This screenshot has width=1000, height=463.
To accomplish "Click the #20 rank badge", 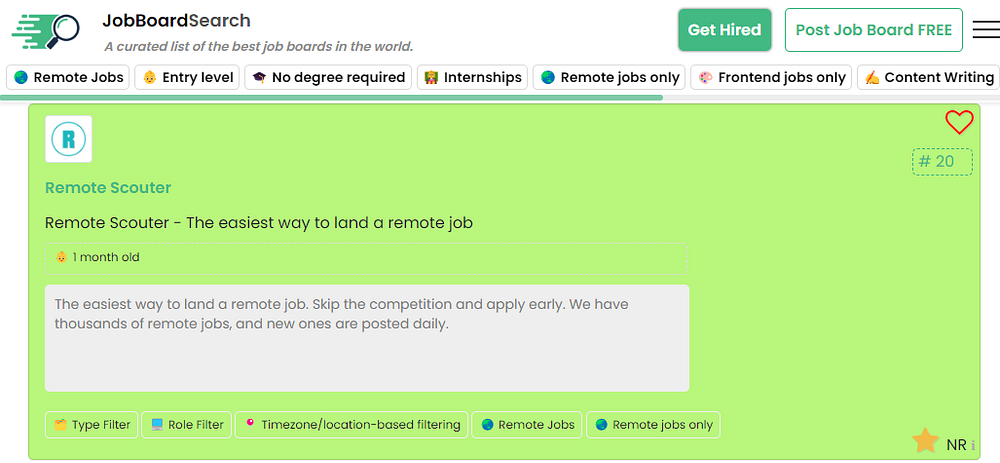I will tap(942, 162).
